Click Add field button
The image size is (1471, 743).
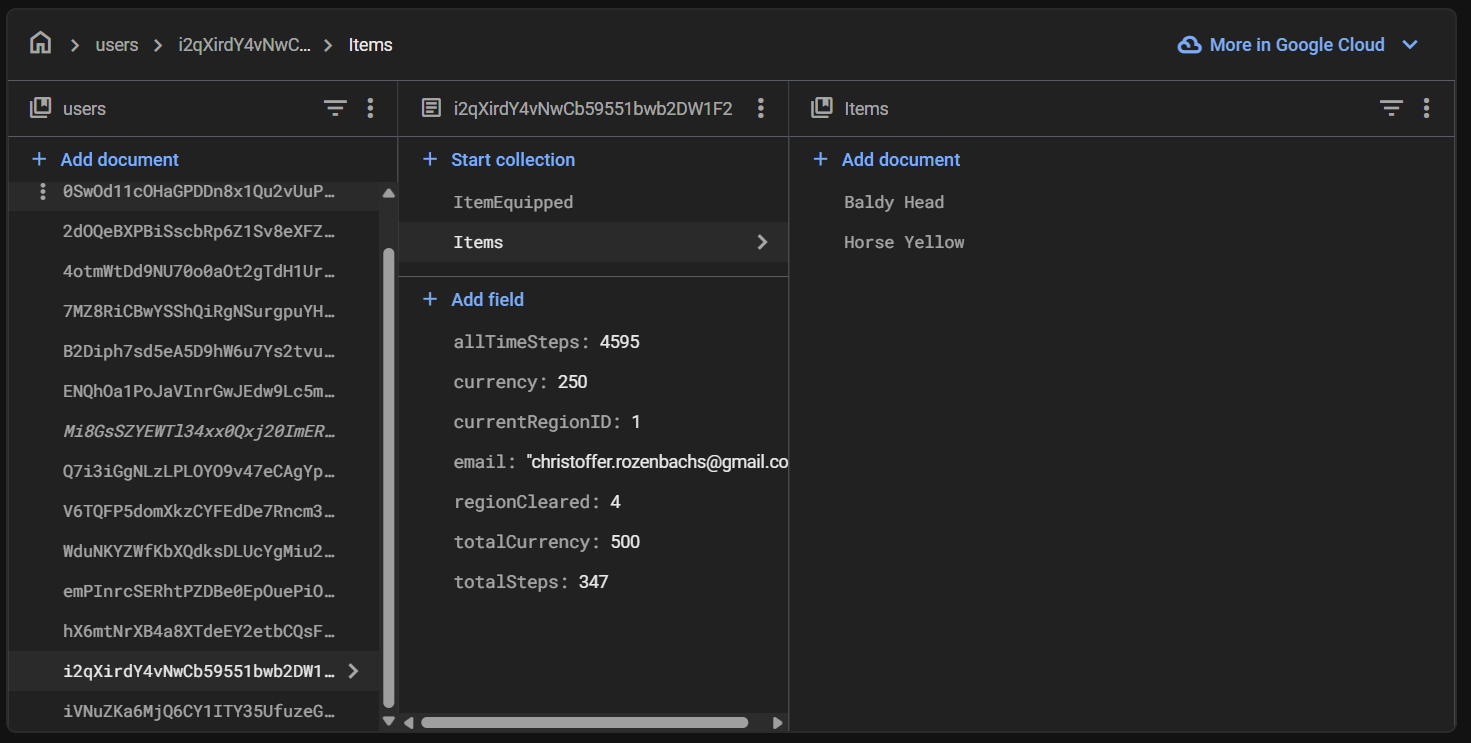pos(487,299)
